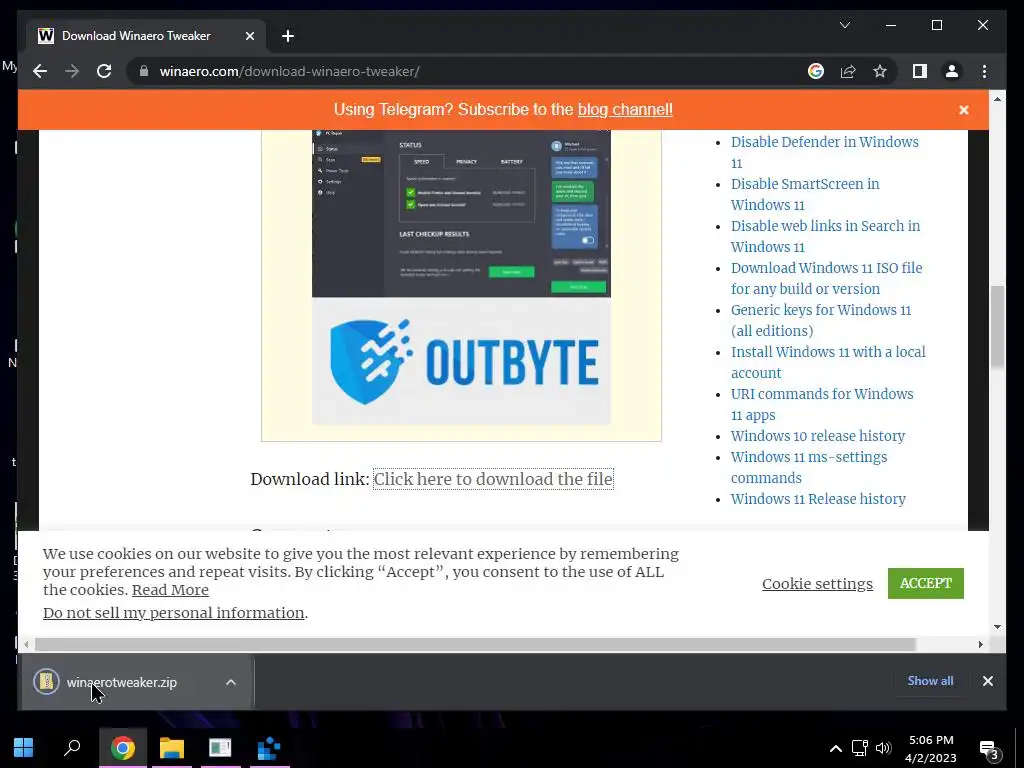Open Disable web links in Search link
The height and width of the screenshot is (768, 1024).
(x=825, y=236)
